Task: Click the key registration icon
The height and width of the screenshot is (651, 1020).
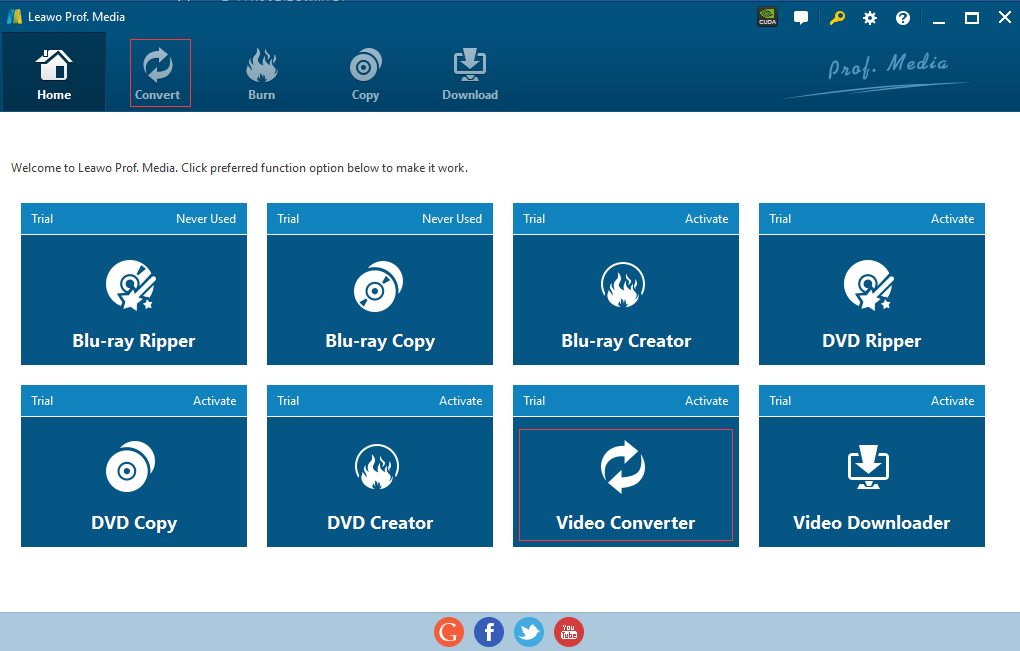Action: click(836, 18)
